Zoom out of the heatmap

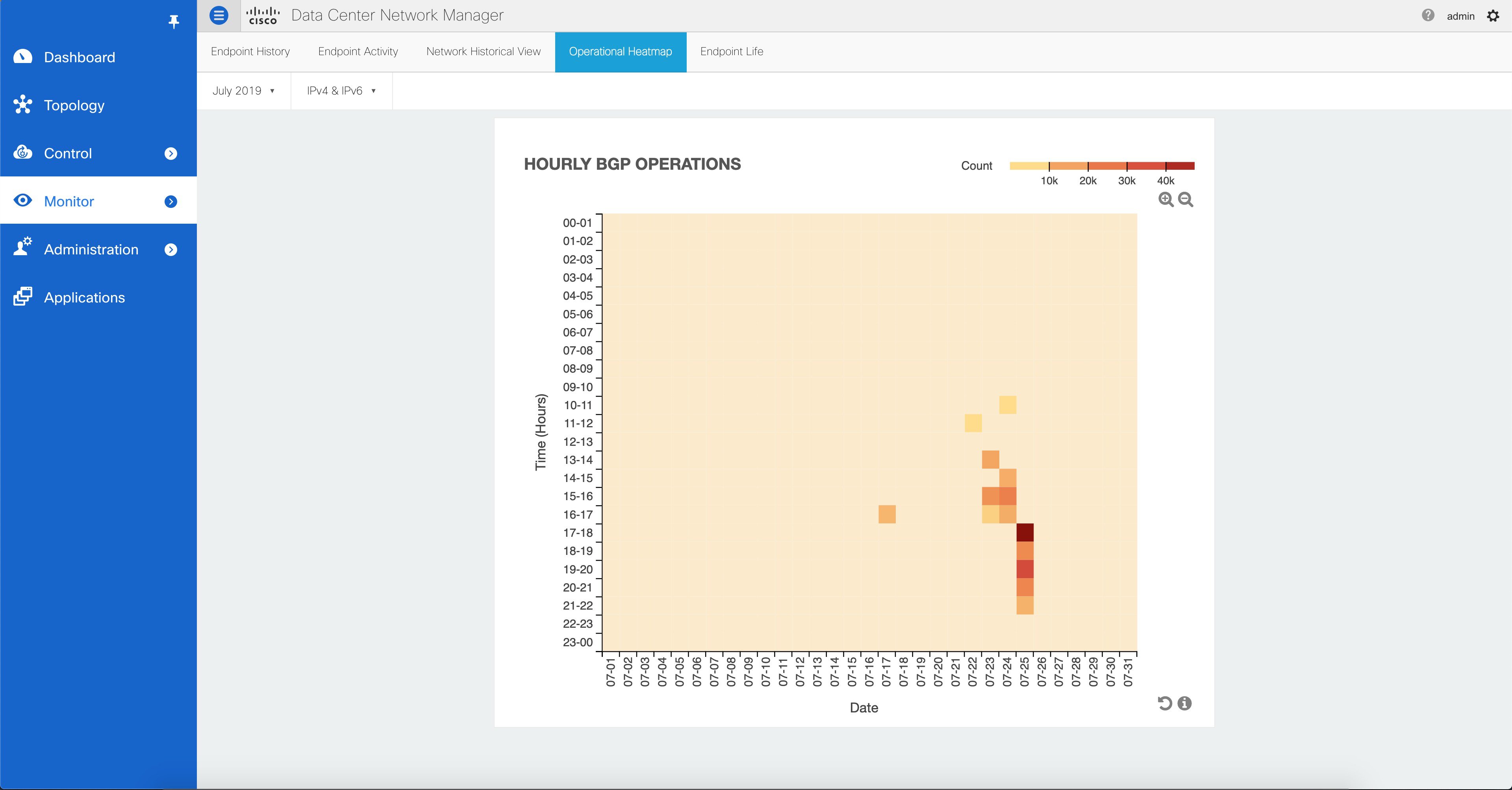1186,200
